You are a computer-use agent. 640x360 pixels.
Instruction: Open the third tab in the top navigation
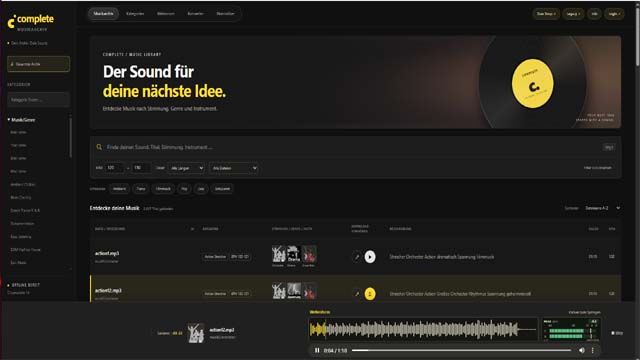pyautogui.click(x=166, y=13)
